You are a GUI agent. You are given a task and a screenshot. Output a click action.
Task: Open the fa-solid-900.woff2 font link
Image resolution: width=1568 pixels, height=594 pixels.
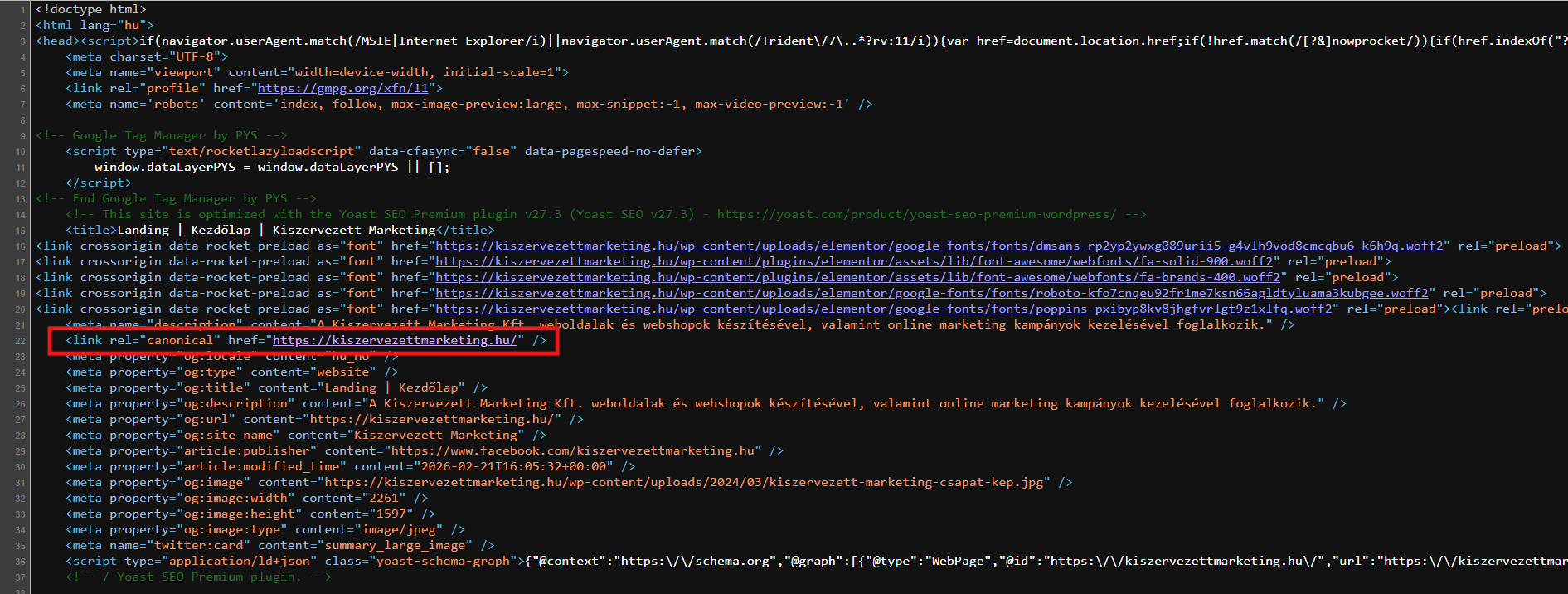[854, 261]
